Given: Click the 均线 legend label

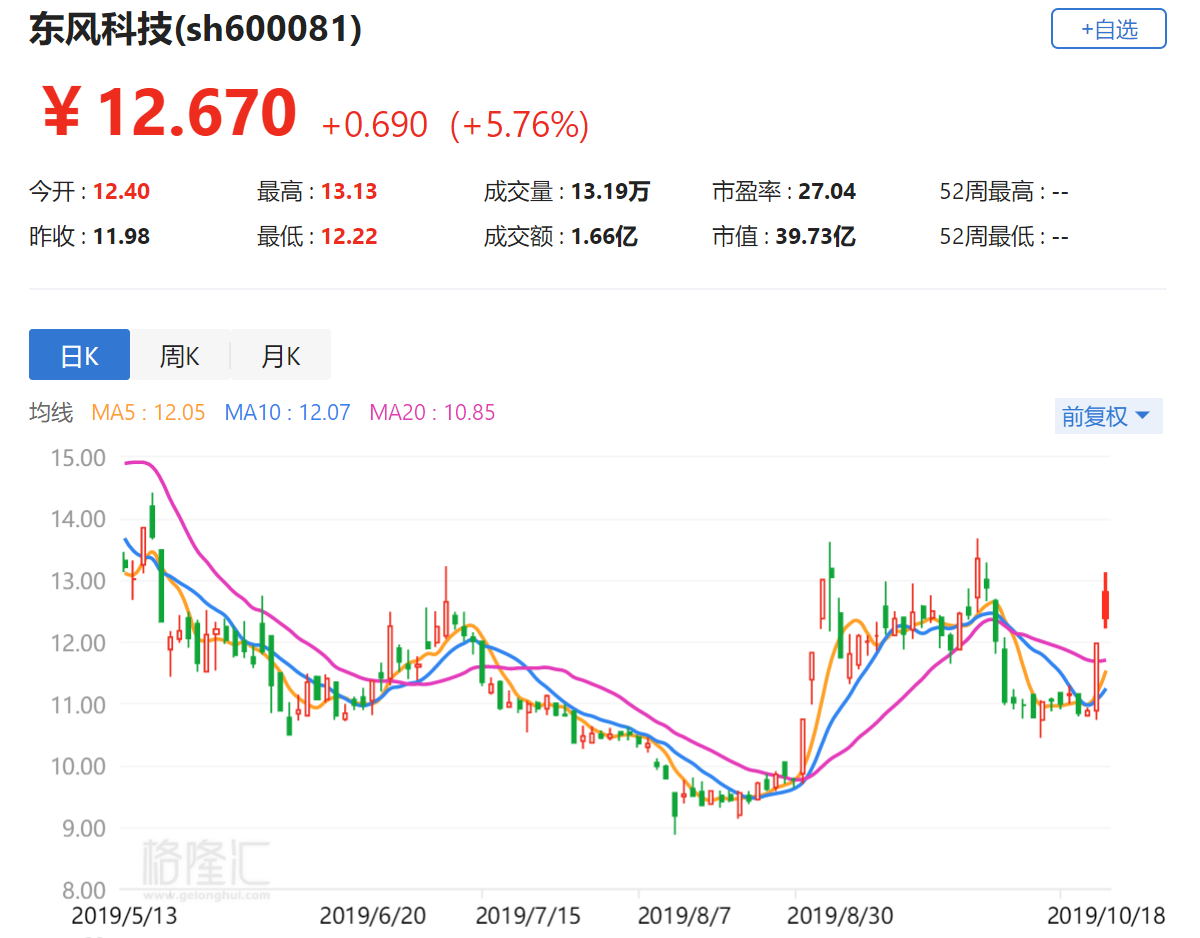Looking at the screenshot, I should click(51, 412).
